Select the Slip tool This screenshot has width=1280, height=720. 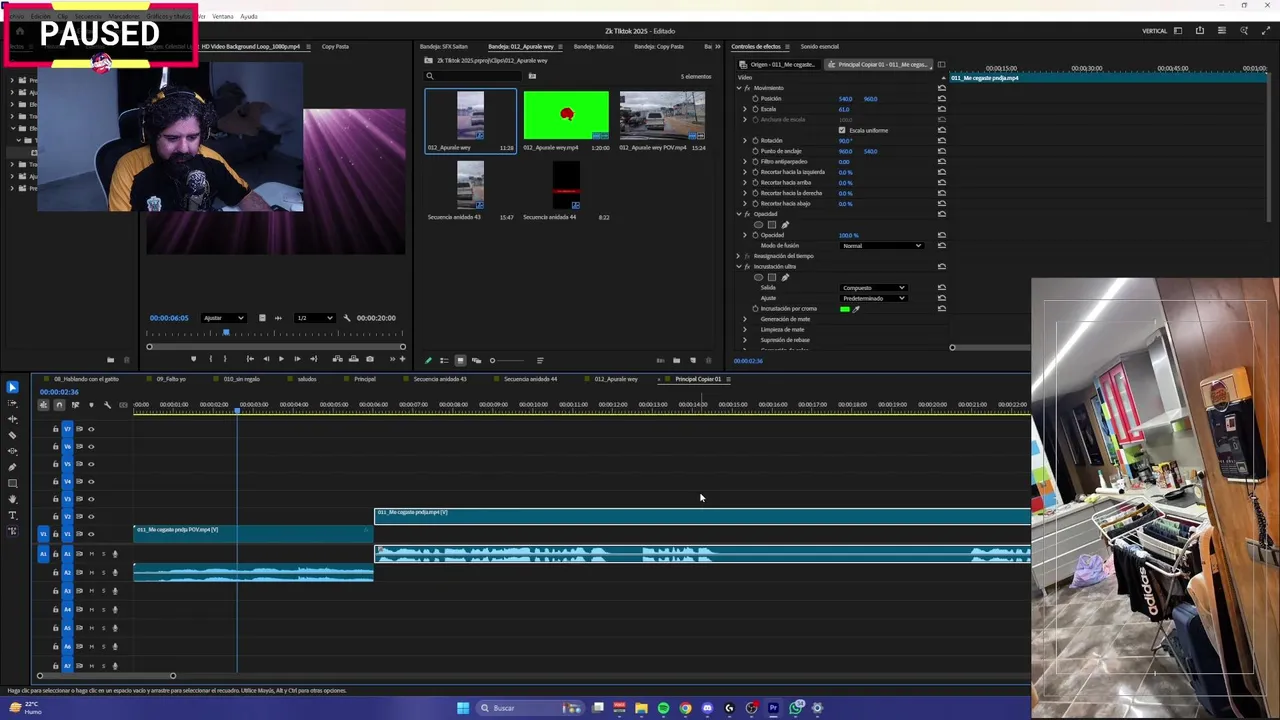click(12, 451)
